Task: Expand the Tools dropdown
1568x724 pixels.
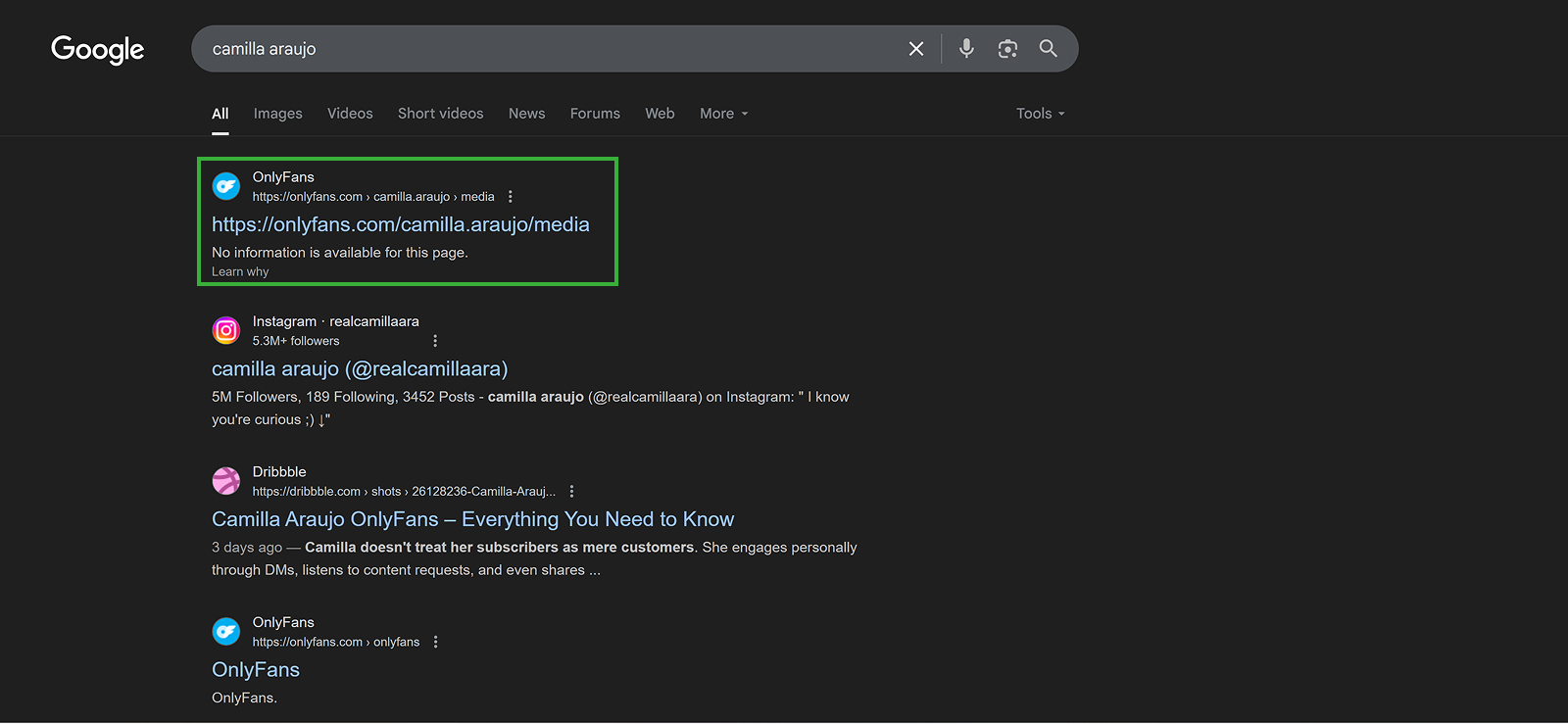Action: [x=1041, y=114]
